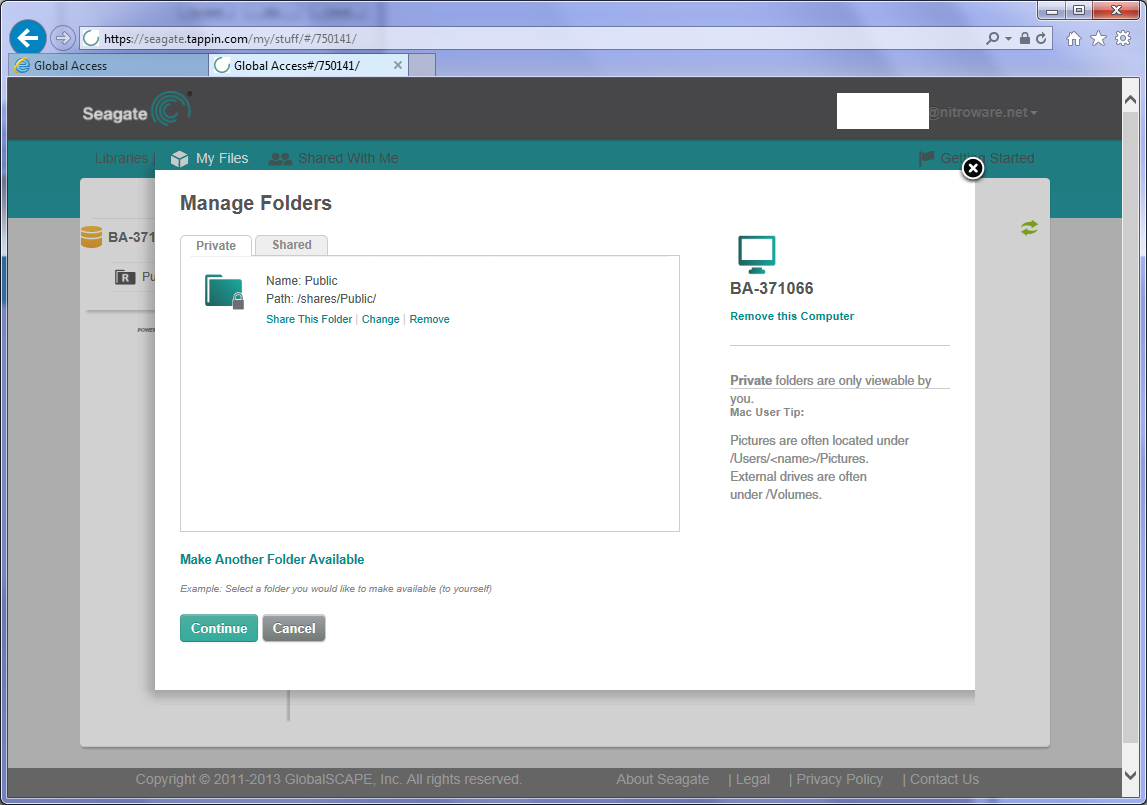This screenshot has width=1147, height=805.
Task: Click the Shared With Me people icon
Action: click(280, 159)
